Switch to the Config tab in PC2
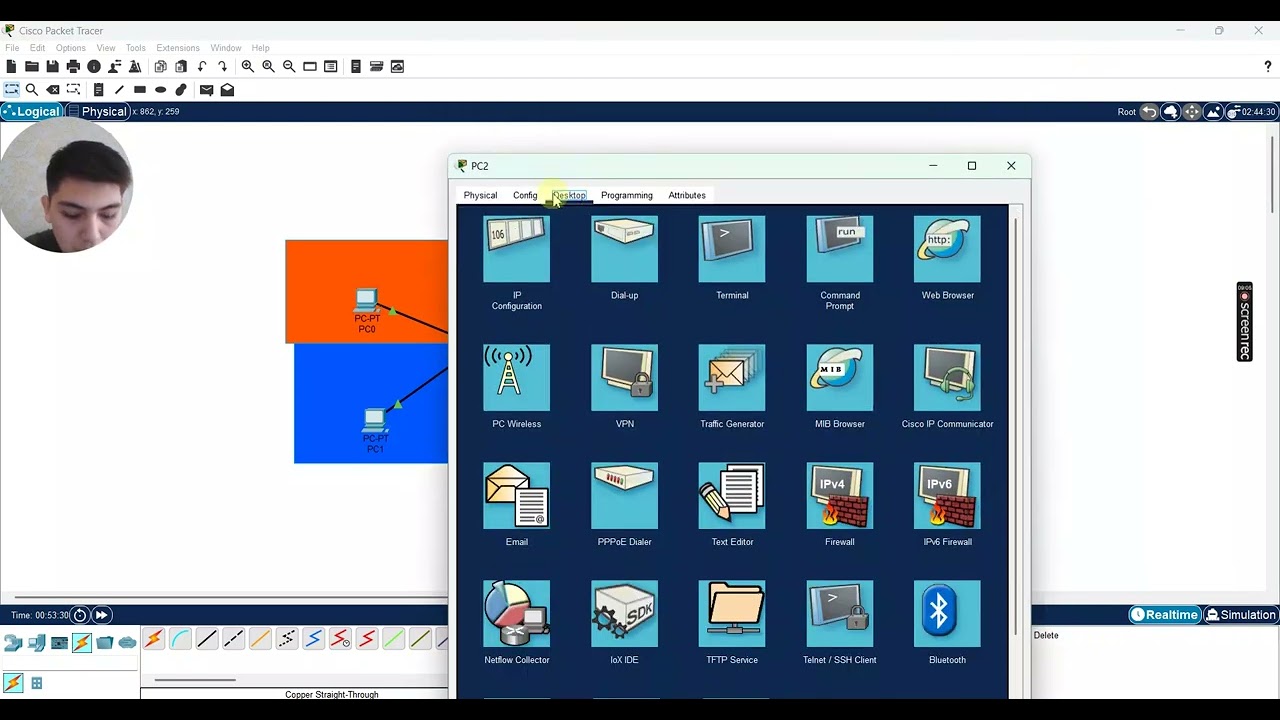 (x=525, y=195)
